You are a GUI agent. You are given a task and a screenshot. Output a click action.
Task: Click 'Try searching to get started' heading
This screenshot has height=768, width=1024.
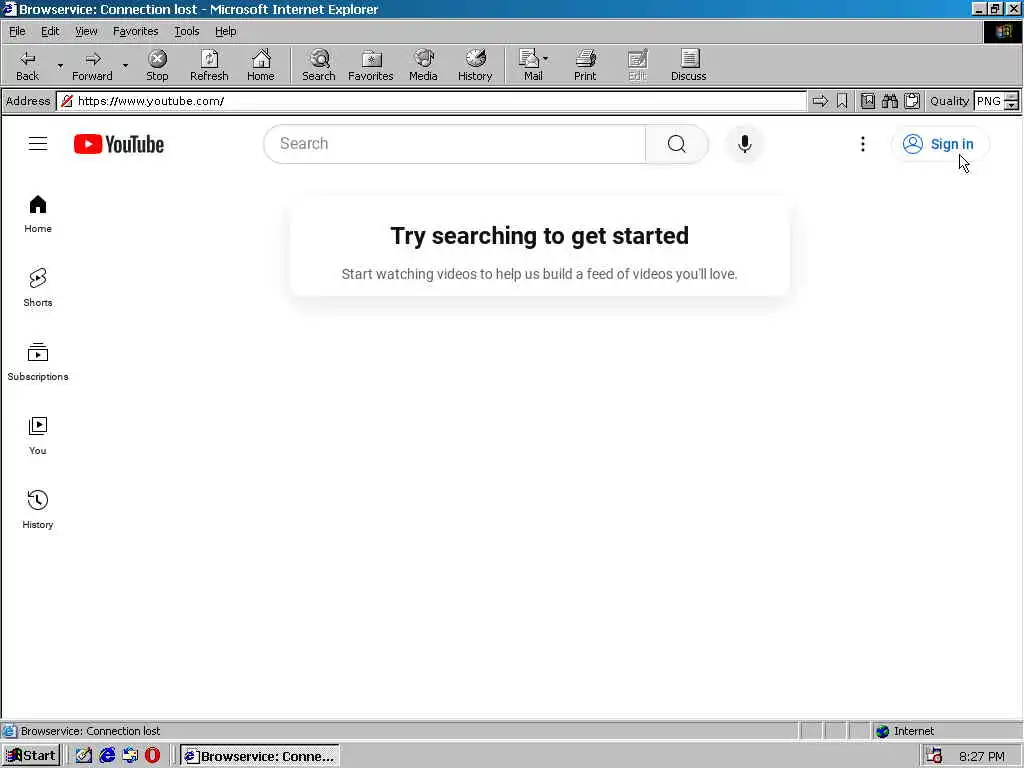pyautogui.click(x=539, y=236)
